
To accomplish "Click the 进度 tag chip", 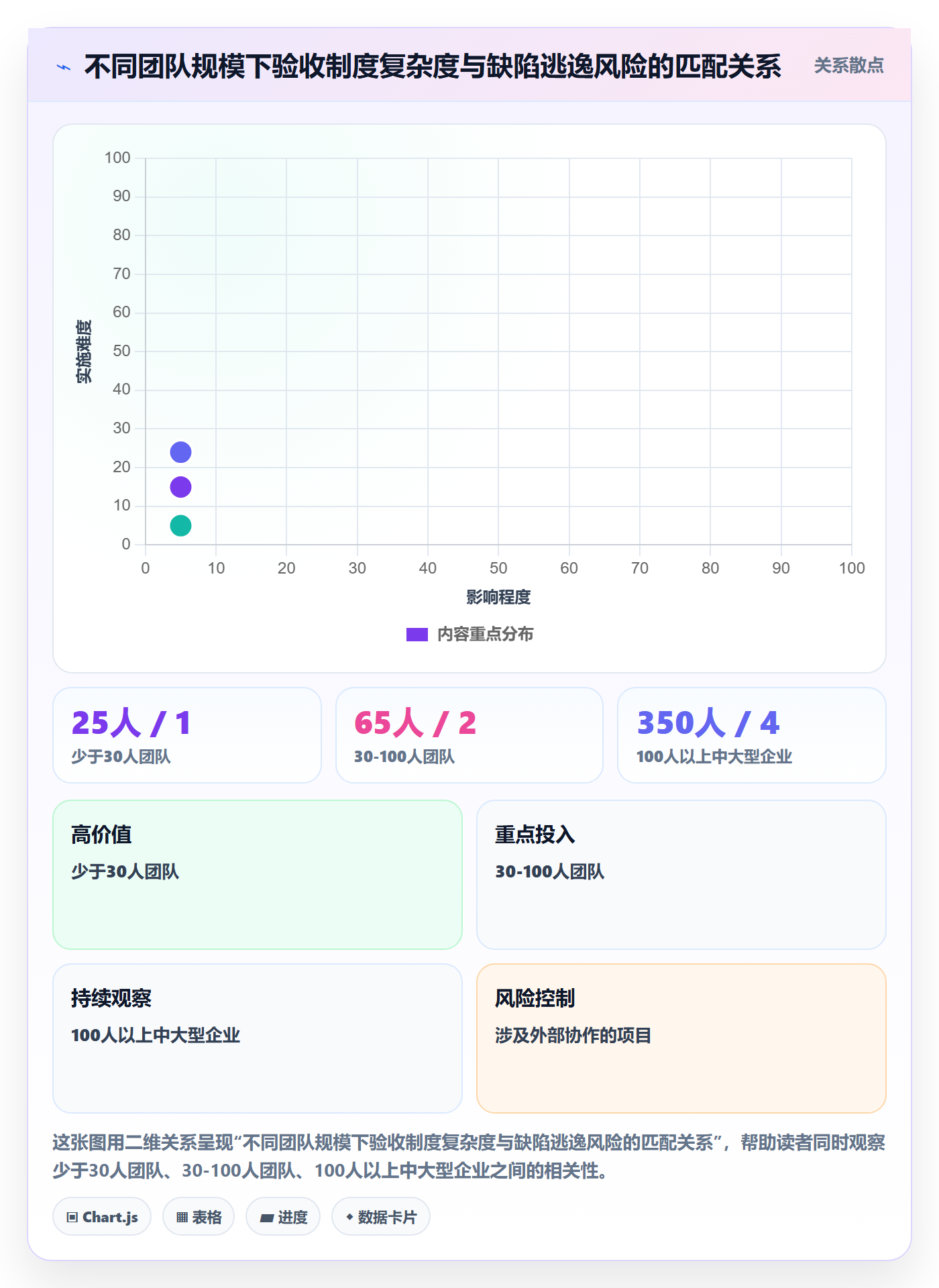I will click(283, 1217).
